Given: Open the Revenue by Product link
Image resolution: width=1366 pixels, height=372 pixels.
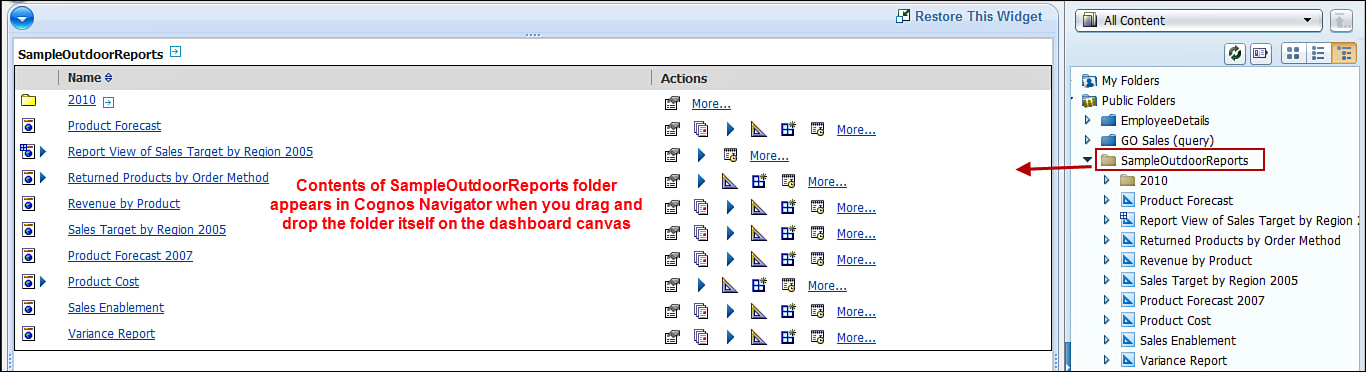Looking at the screenshot, I should coord(124,204).
